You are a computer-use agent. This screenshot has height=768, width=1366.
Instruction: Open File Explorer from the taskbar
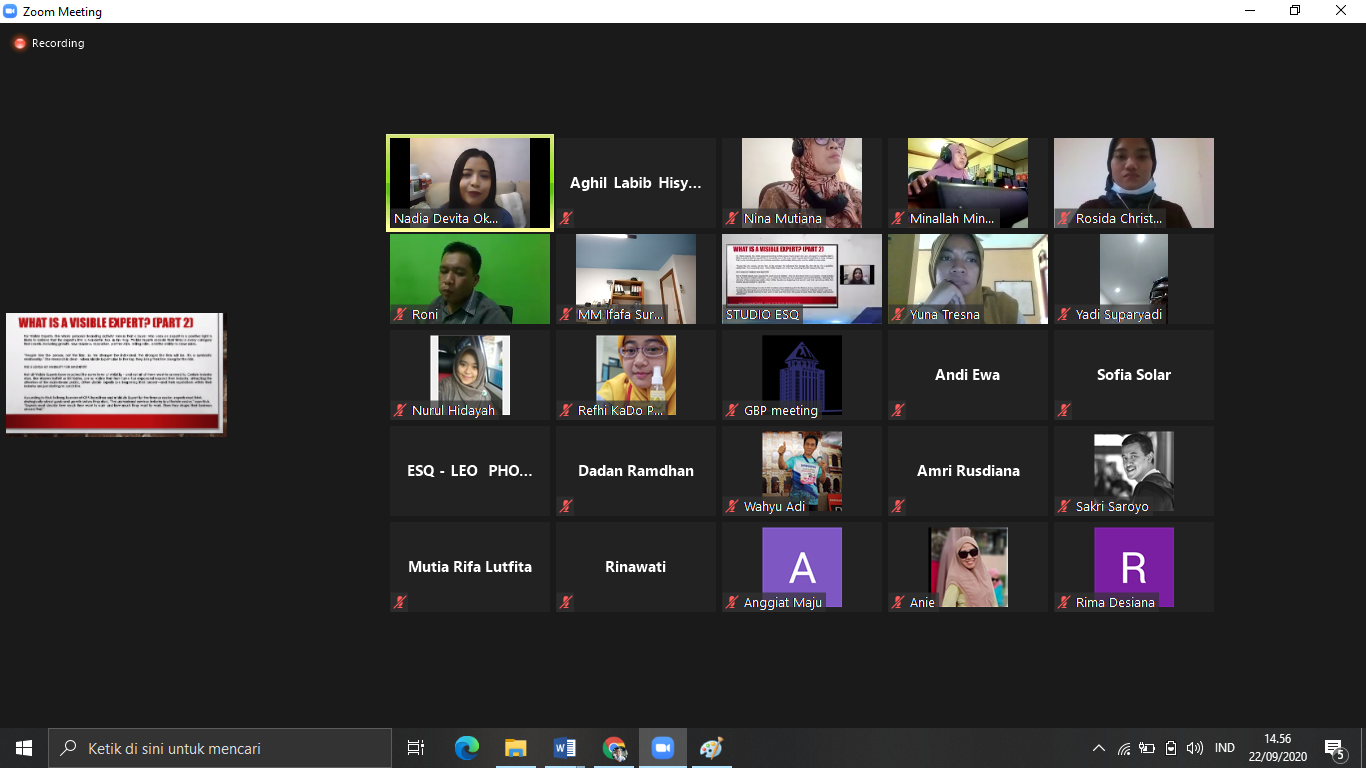pyautogui.click(x=515, y=748)
